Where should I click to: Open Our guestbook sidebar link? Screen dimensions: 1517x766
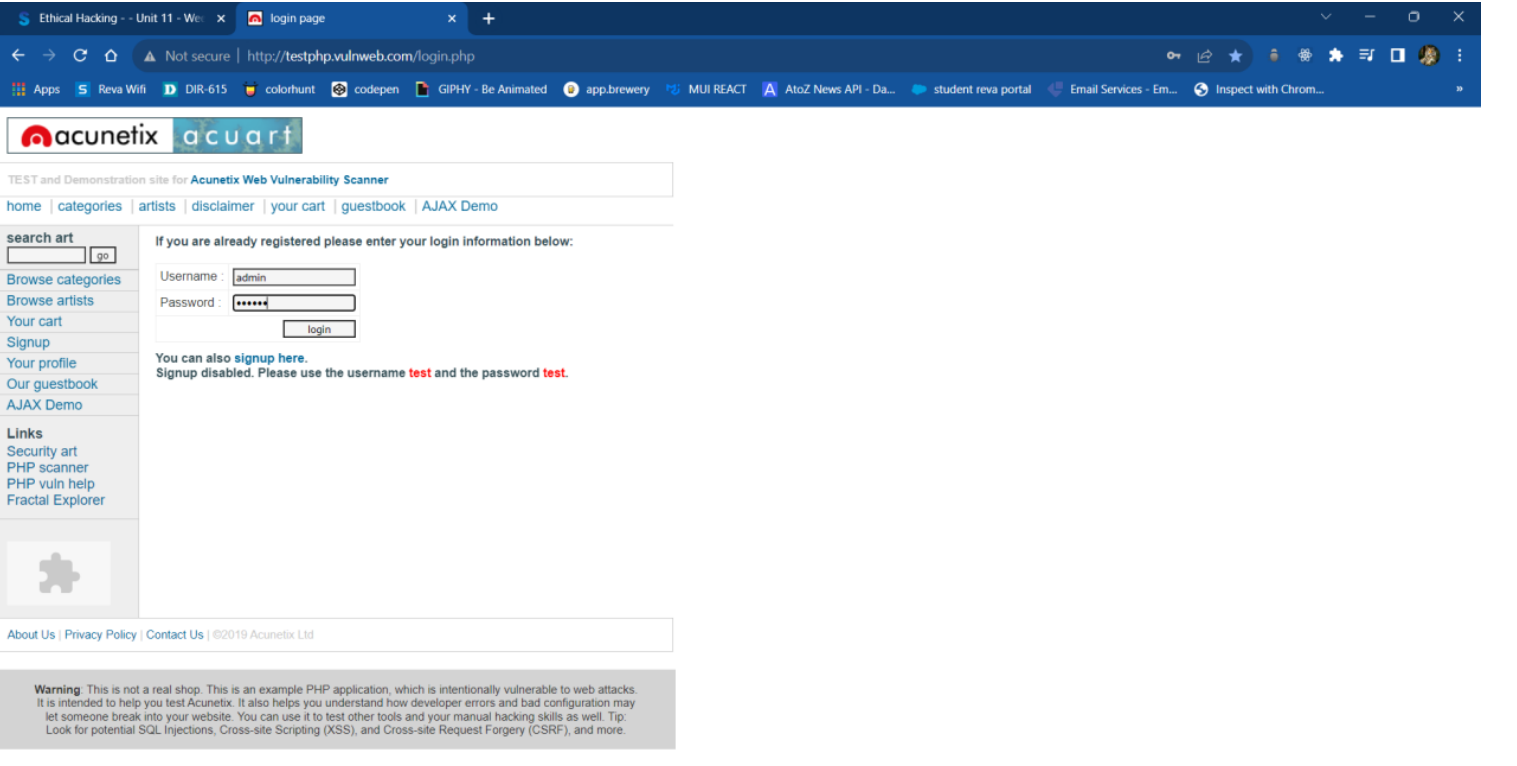click(52, 384)
